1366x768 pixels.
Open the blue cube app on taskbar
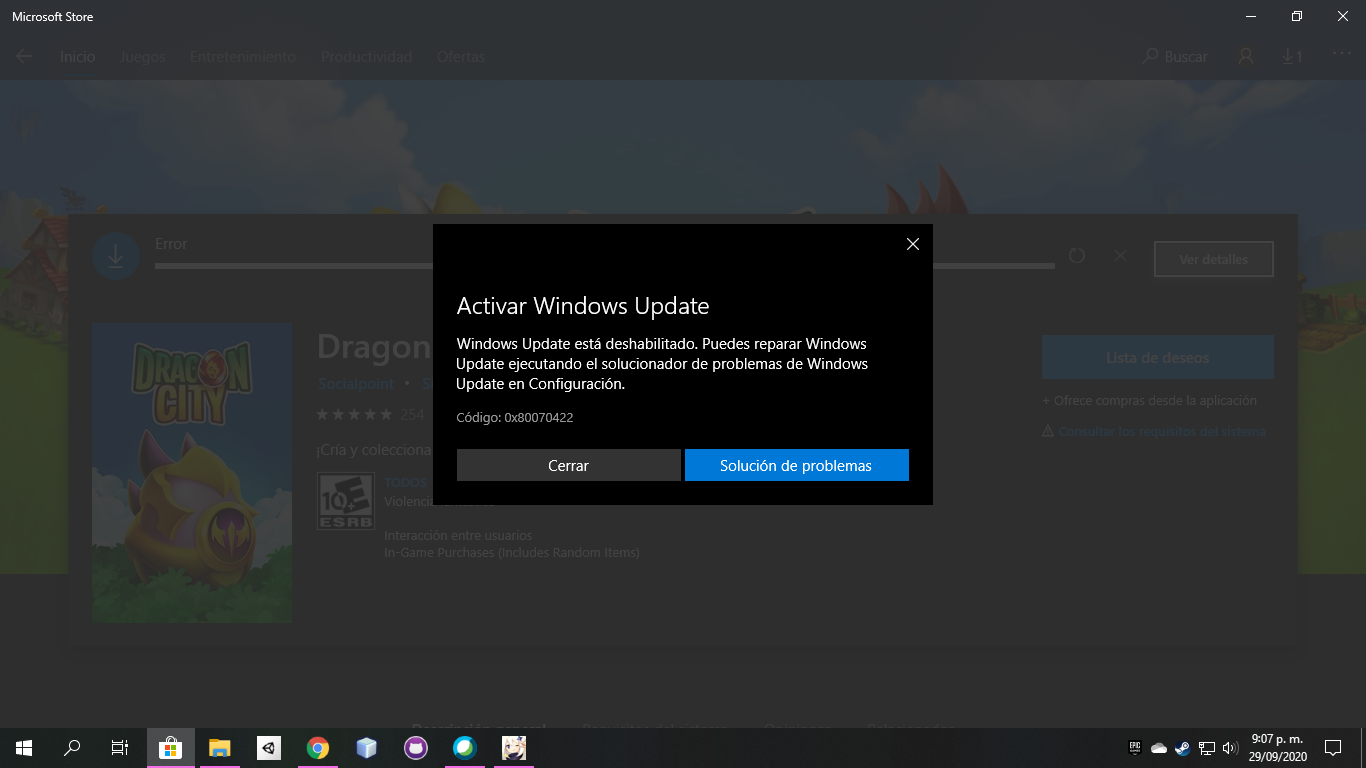(366, 747)
